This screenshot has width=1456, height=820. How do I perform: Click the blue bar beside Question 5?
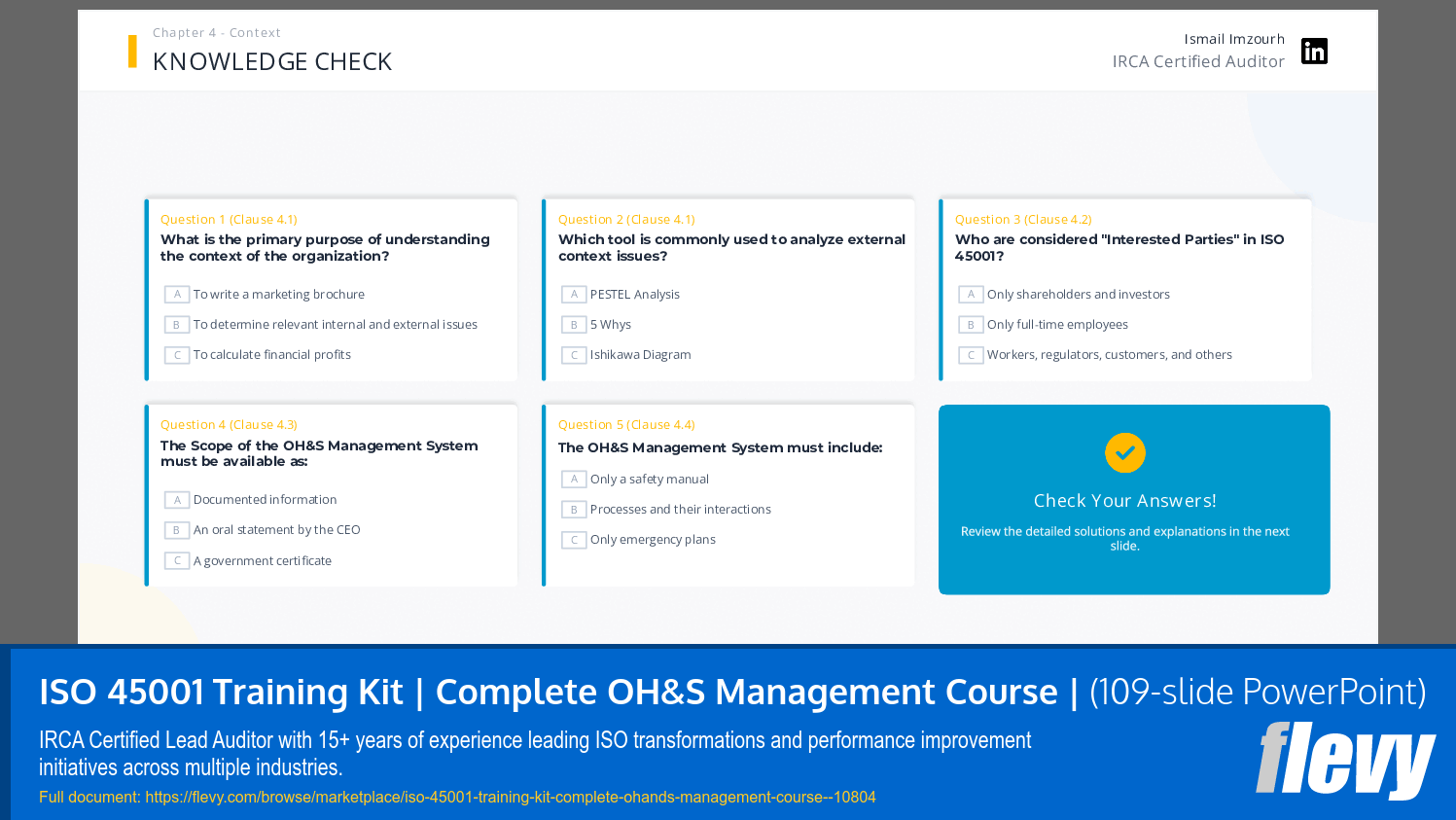pyautogui.click(x=544, y=493)
